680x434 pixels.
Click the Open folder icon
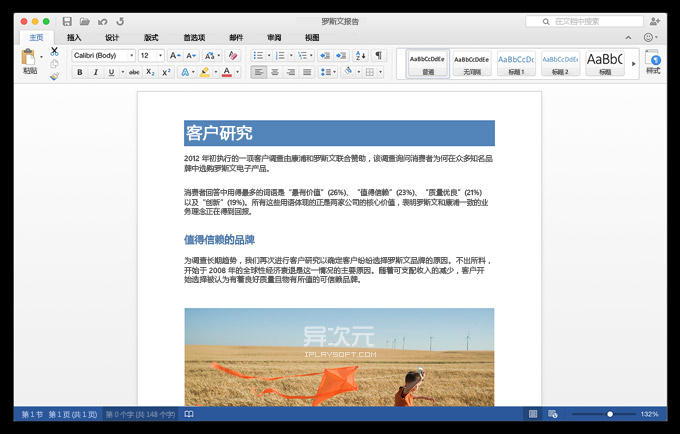pos(85,21)
